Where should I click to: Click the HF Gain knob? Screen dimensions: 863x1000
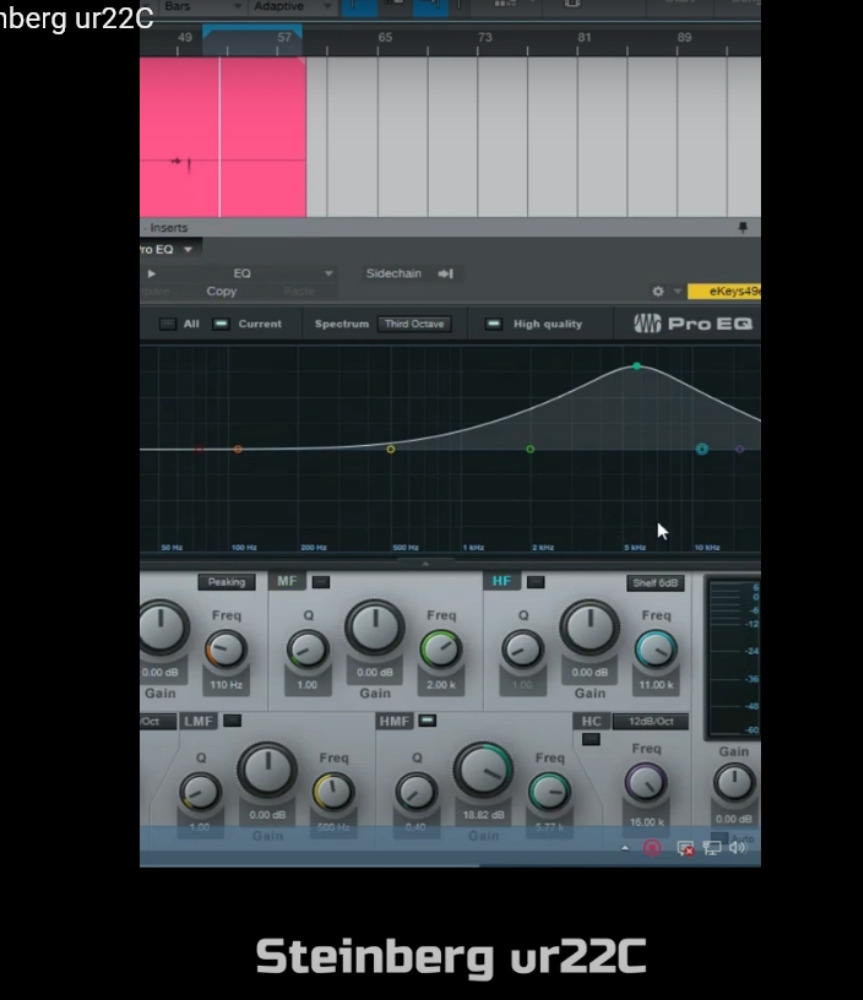pos(589,628)
